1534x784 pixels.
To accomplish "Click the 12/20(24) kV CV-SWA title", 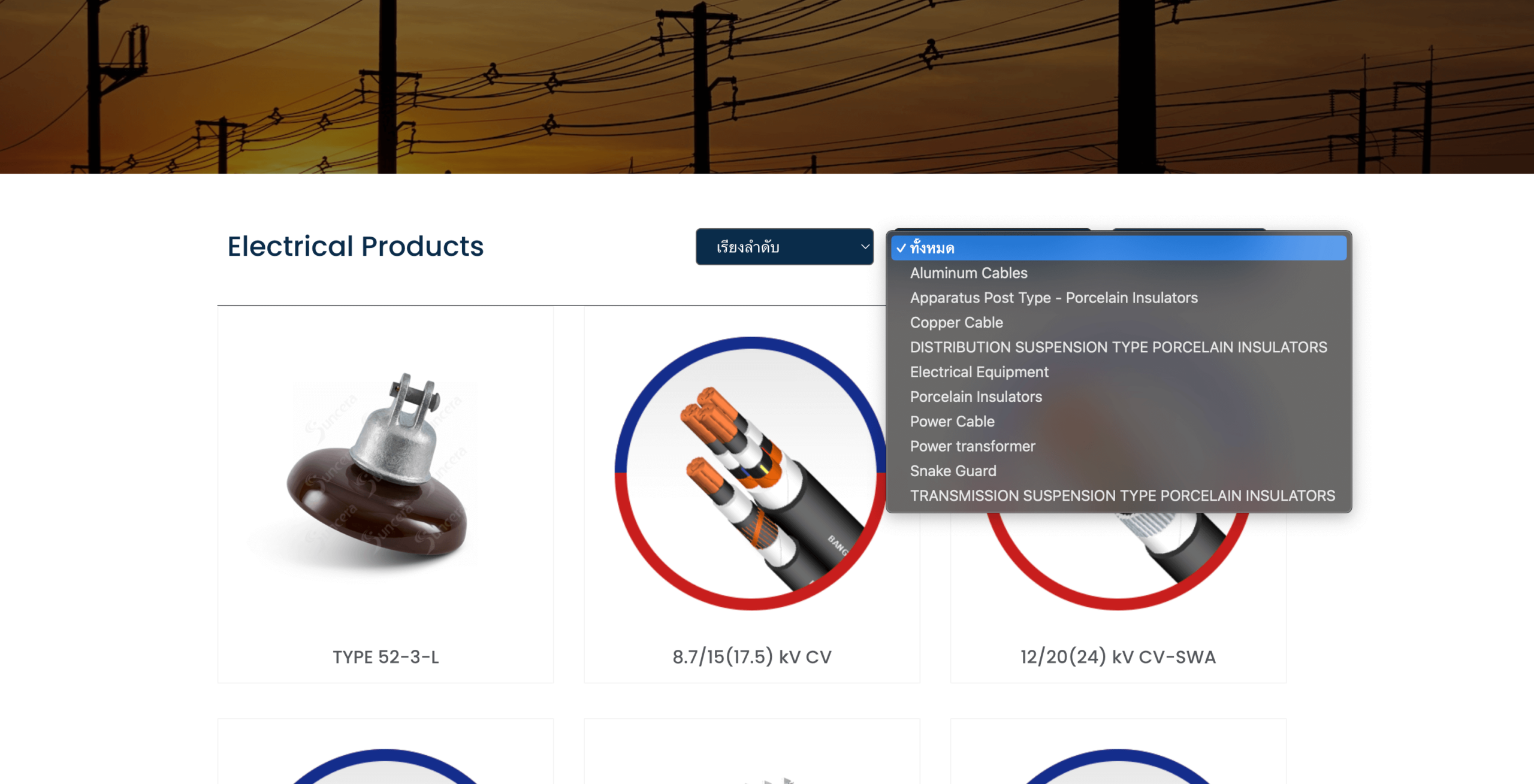I will tap(1118, 657).
